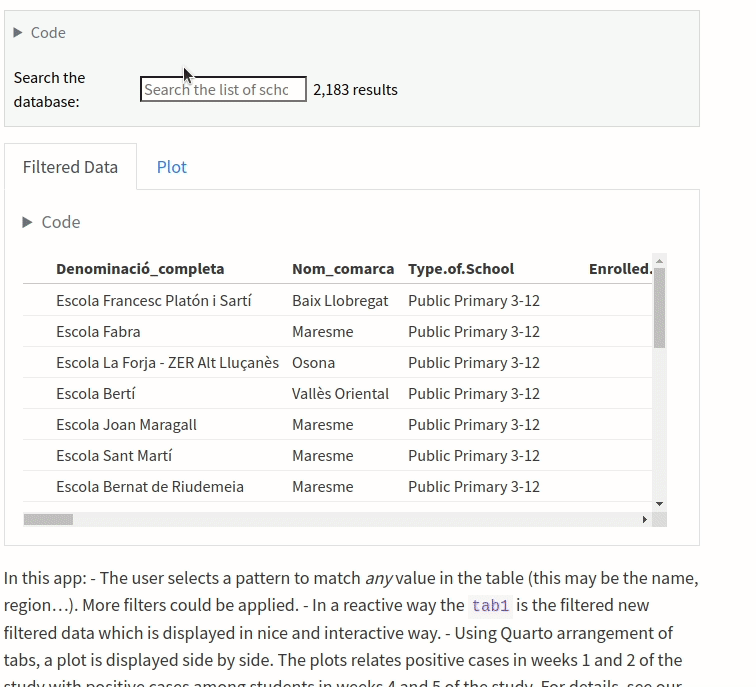Sort table by Denominació_completa column header
This screenshot has height=687, width=756.
[x=140, y=269]
